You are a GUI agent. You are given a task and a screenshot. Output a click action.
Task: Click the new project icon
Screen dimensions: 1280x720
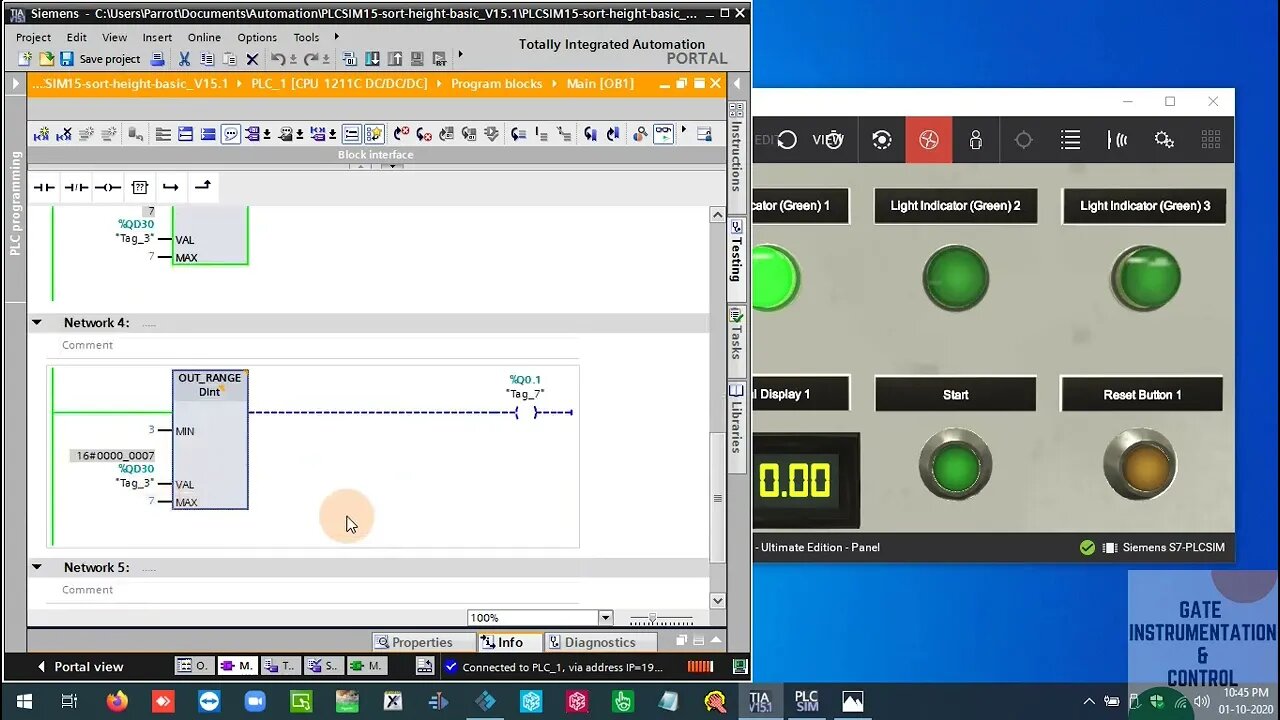point(25,59)
